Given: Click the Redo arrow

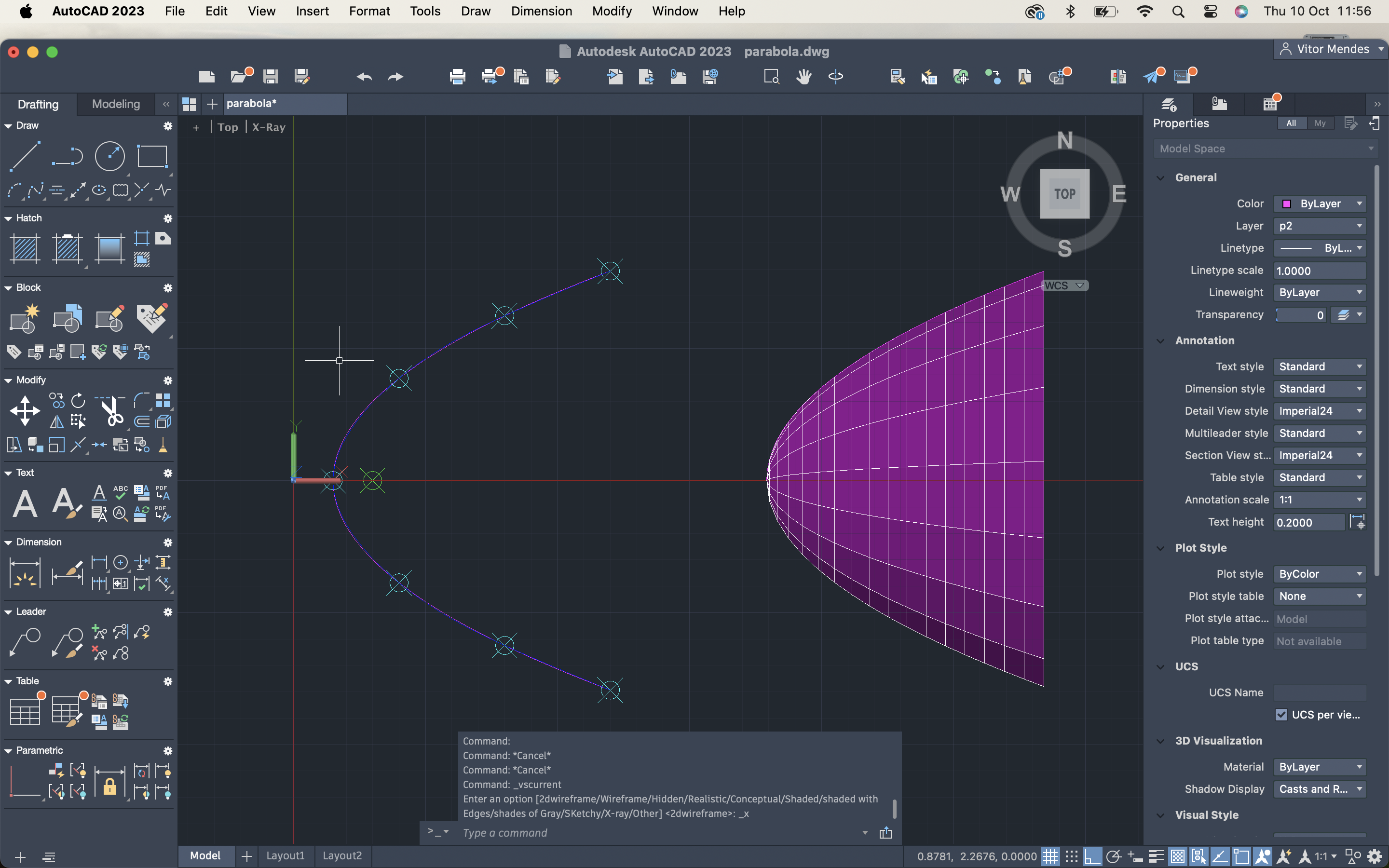Looking at the screenshot, I should point(395,76).
